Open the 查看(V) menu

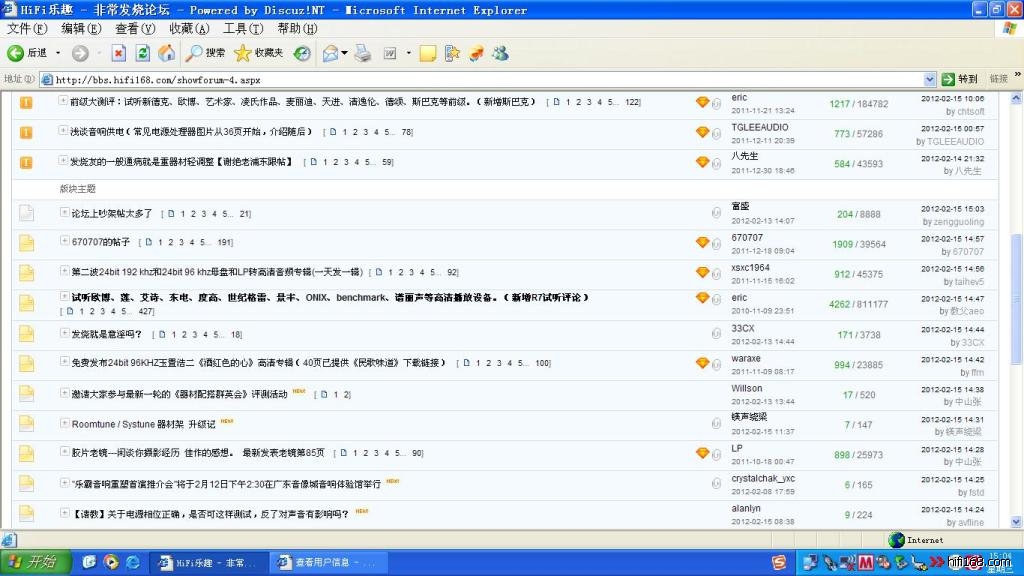point(134,29)
